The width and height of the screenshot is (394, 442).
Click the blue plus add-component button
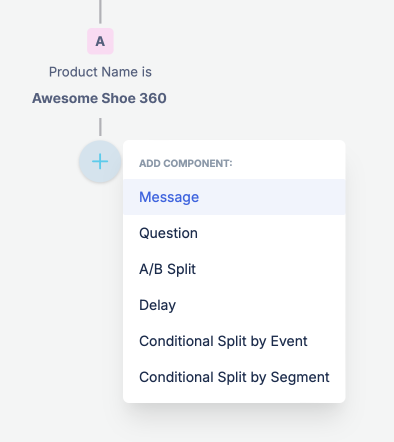click(100, 162)
